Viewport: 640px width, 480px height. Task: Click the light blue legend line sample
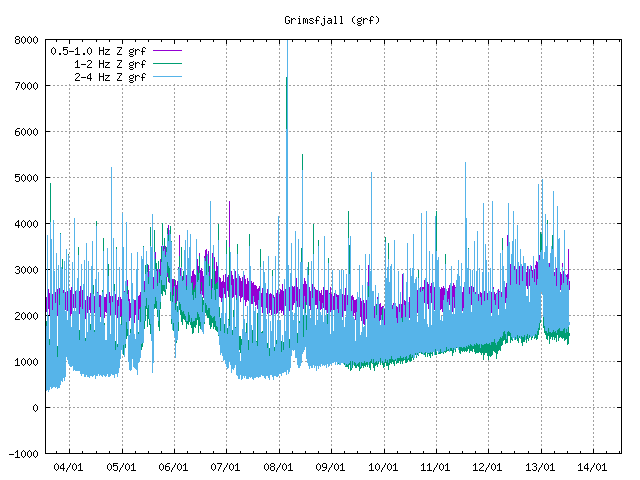point(167,76)
